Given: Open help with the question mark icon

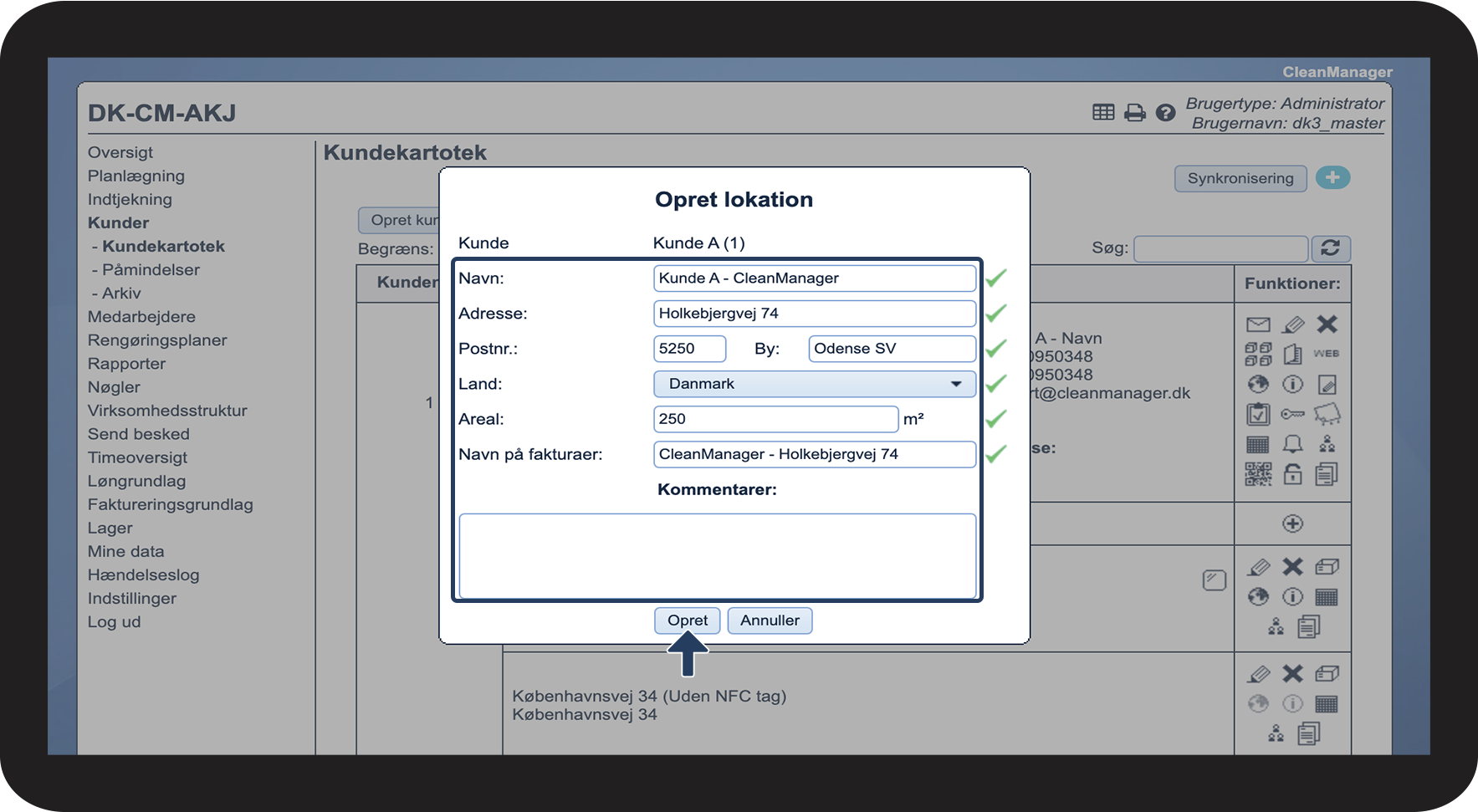Looking at the screenshot, I should (1165, 113).
